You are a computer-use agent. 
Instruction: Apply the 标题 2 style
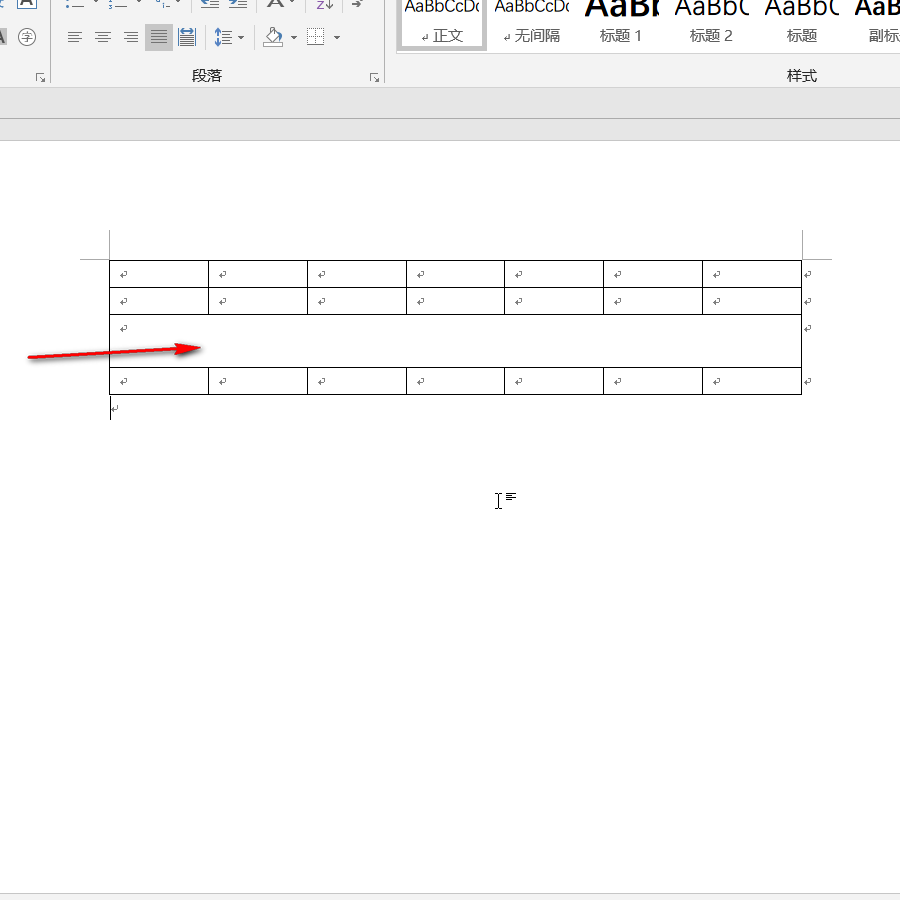point(711,23)
